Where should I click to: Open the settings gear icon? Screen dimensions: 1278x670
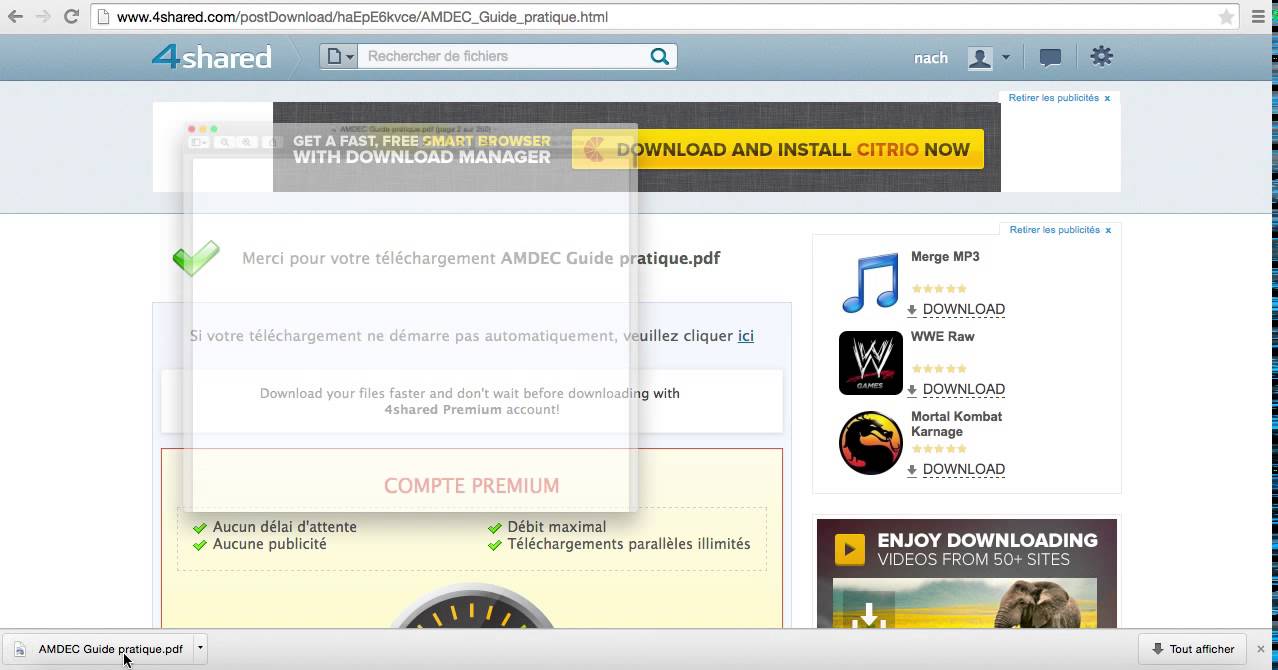(x=1101, y=57)
